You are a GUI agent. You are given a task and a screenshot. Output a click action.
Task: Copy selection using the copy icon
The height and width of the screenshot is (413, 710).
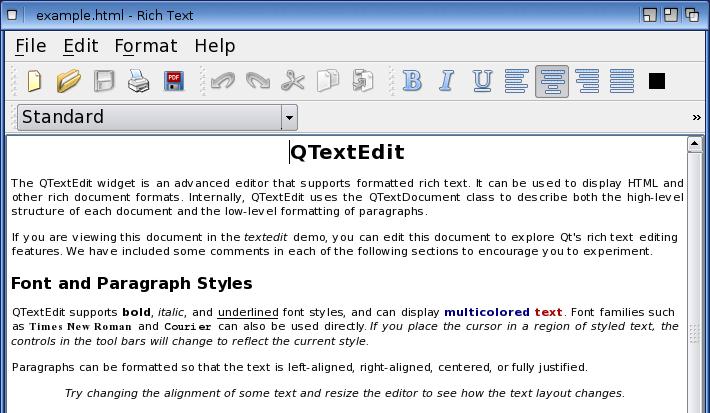[x=328, y=82]
